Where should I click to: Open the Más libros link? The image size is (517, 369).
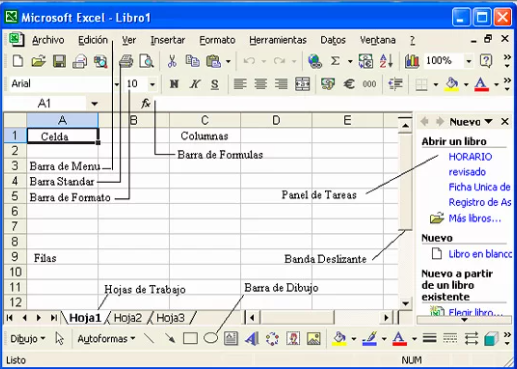coord(475,218)
